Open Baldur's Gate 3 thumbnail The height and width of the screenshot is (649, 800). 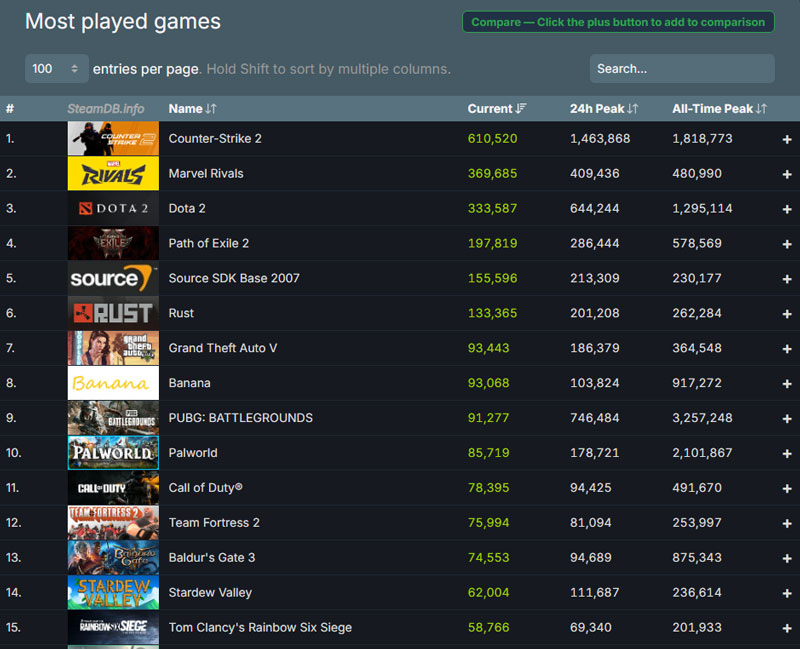tap(113, 558)
